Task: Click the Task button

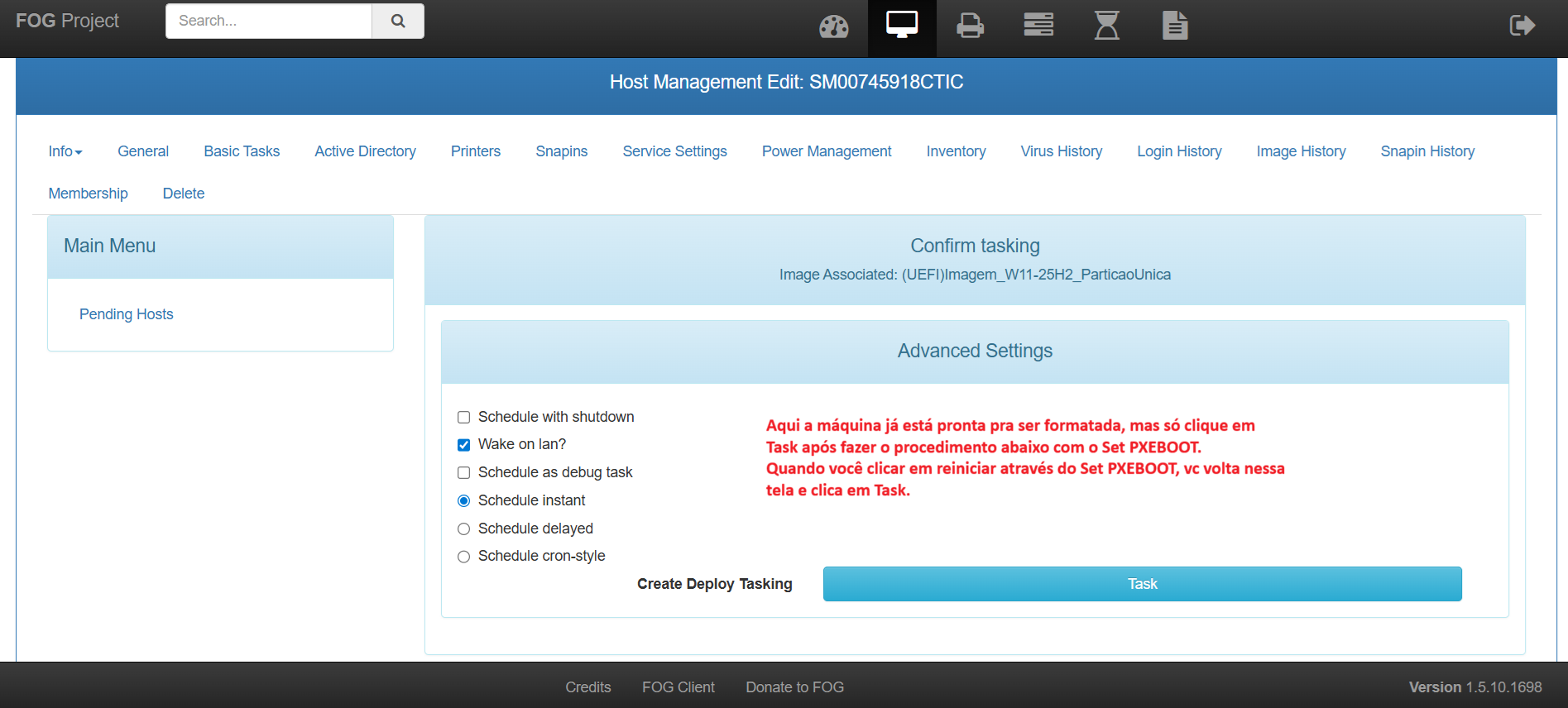Action: tap(1142, 584)
